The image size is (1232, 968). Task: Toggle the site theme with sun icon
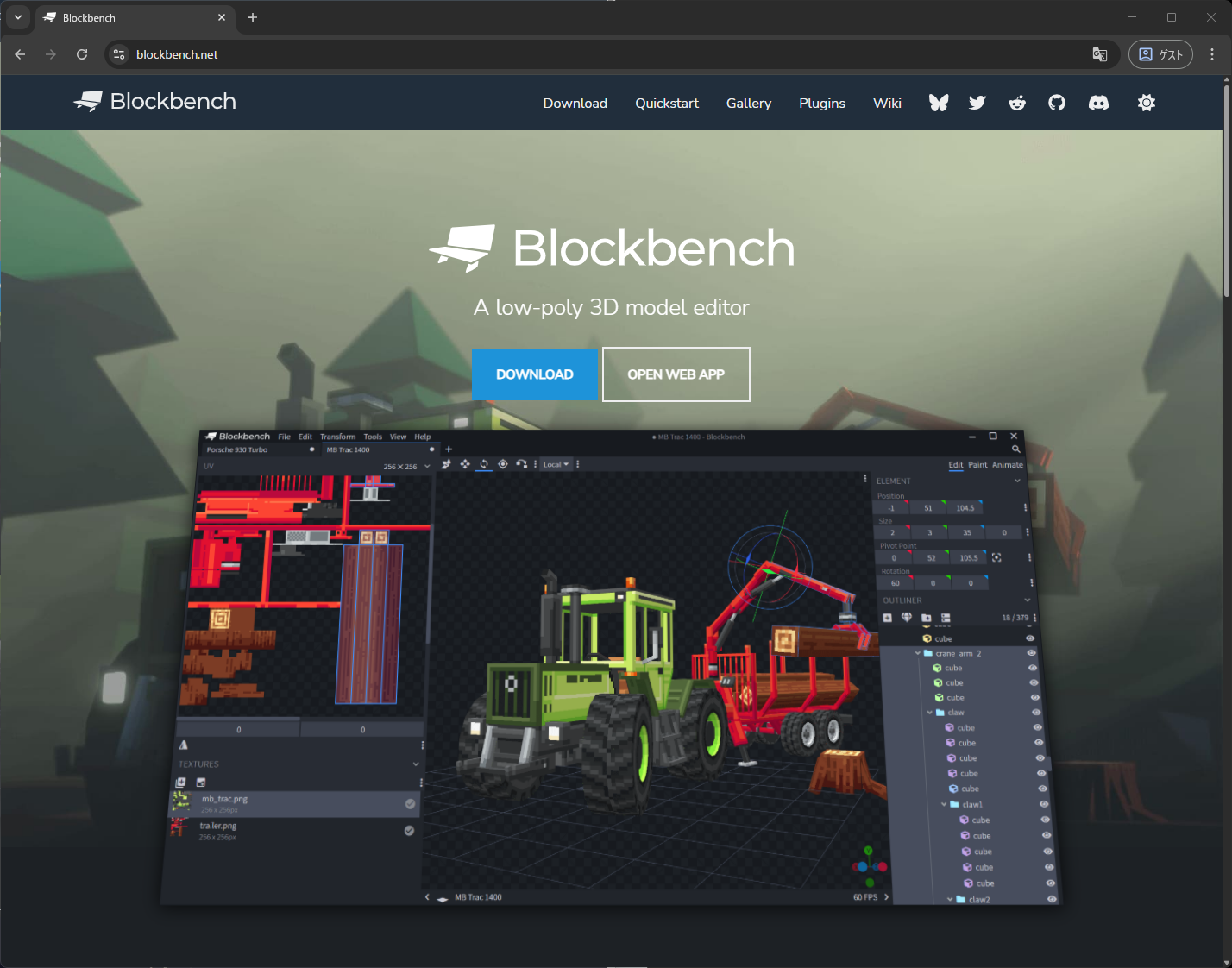pos(1147,103)
